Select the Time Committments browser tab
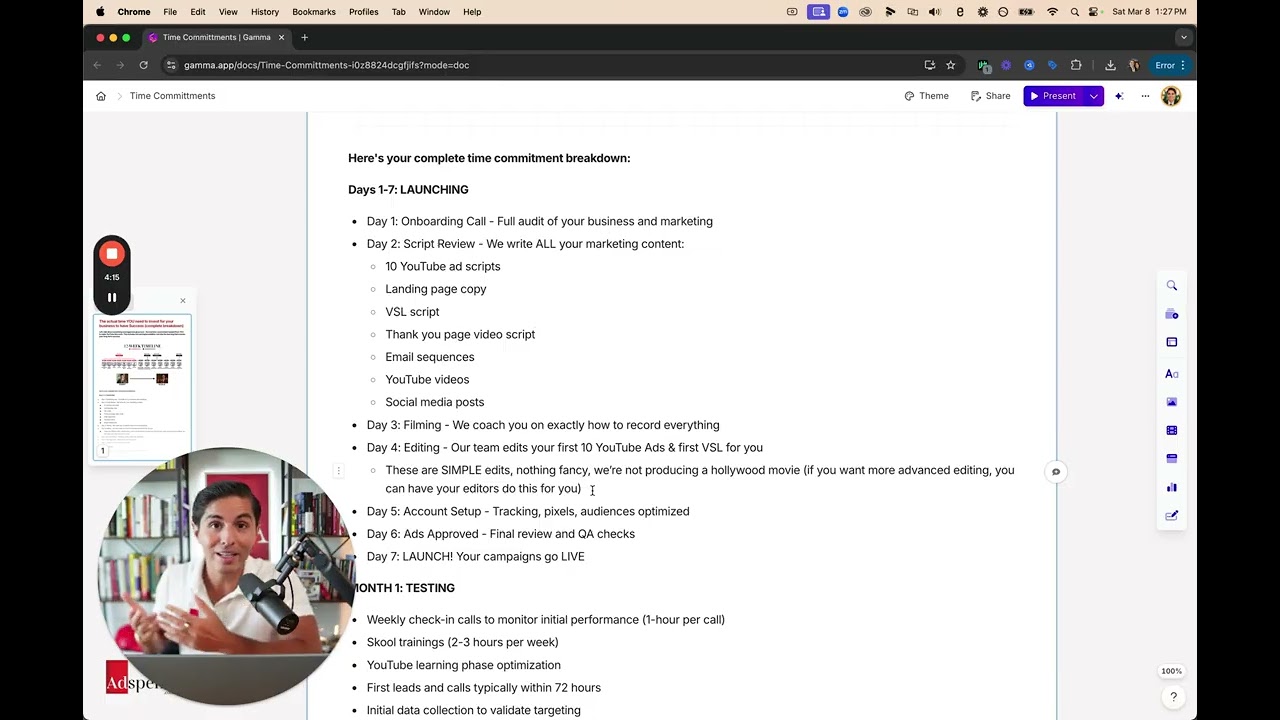The width and height of the screenshot is (1280, 720). point(216,38)
